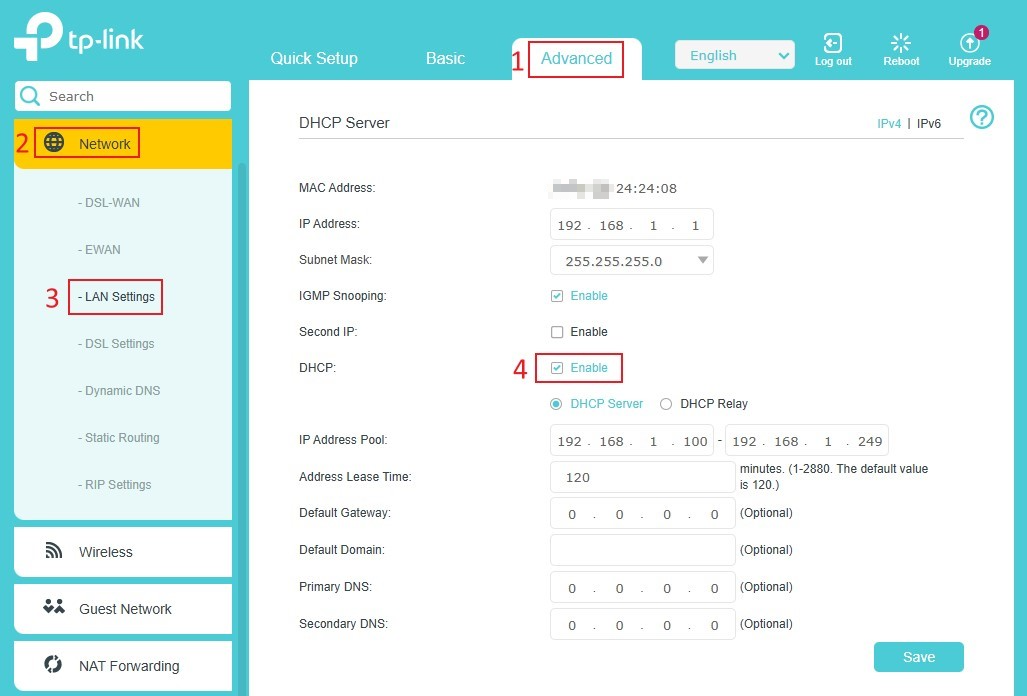Expand the tp-link logo home link
The width and height of the screenshot is (1027, 696).
click(x=78, y=38)
